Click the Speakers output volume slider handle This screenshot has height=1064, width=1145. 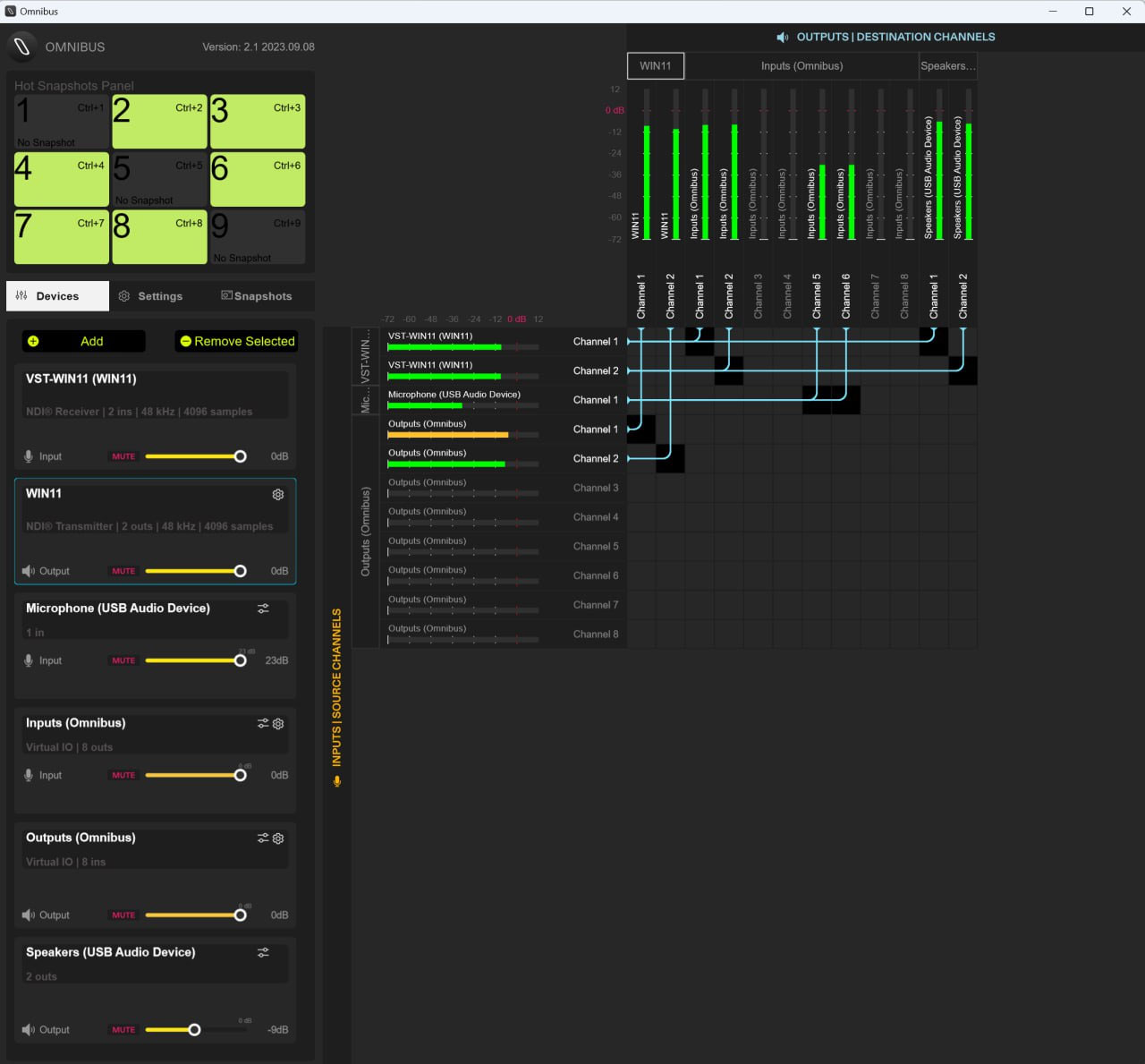click(x=194, y=1030)
